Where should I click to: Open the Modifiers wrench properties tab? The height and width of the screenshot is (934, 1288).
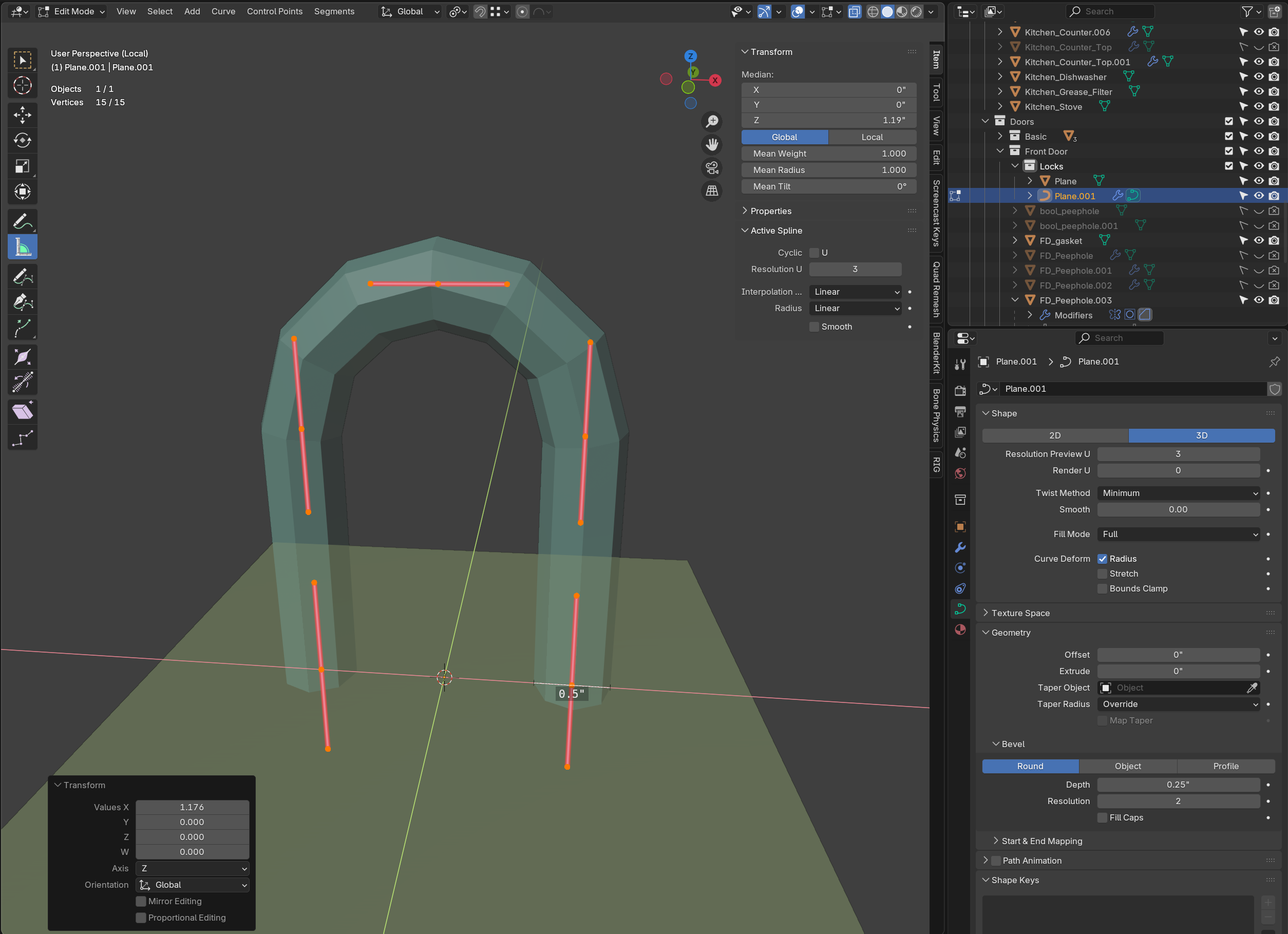960,547
